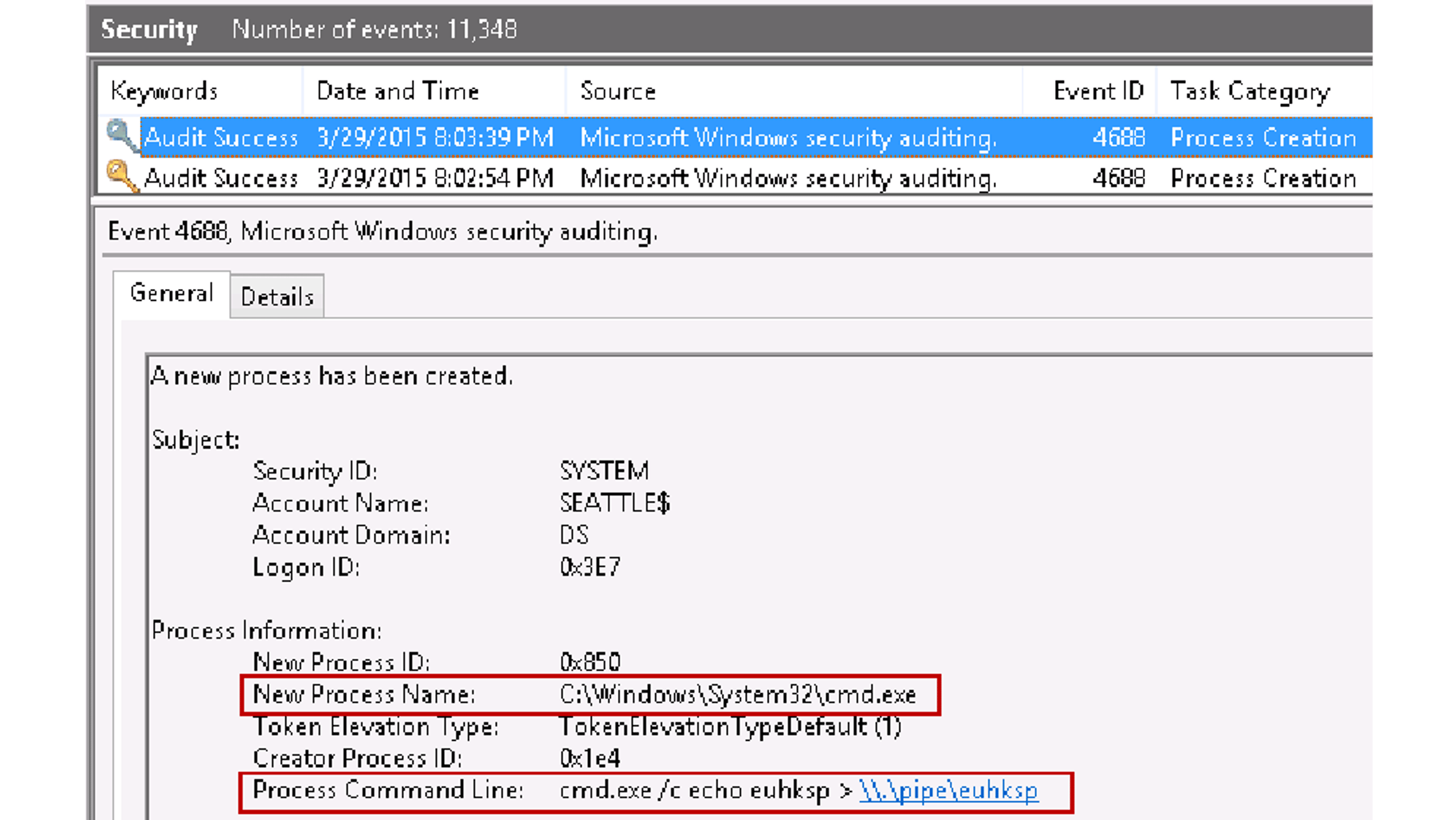Select the General tab
This screenshot has height=820, width=1456.
pyautogui.click(x=171, y=293)
